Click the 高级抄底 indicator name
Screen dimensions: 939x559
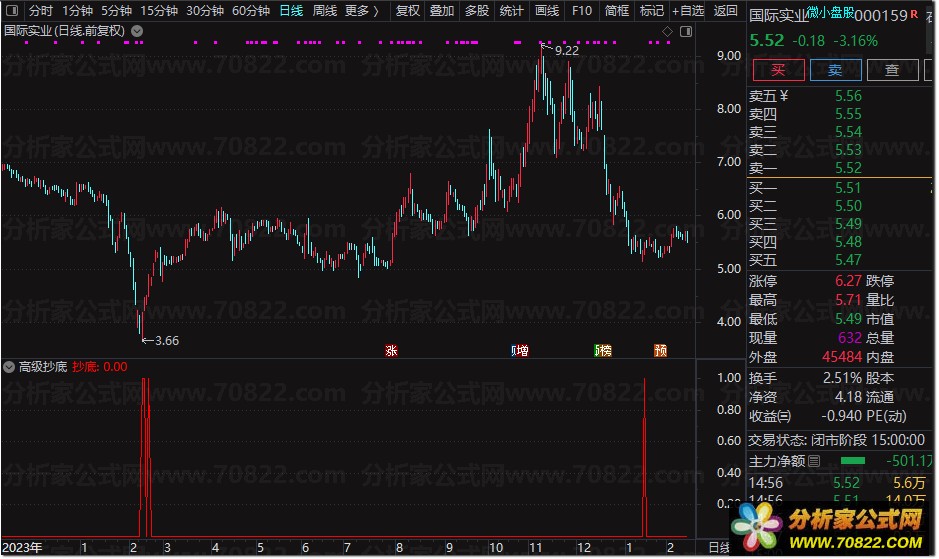click(x=43, y=367)
